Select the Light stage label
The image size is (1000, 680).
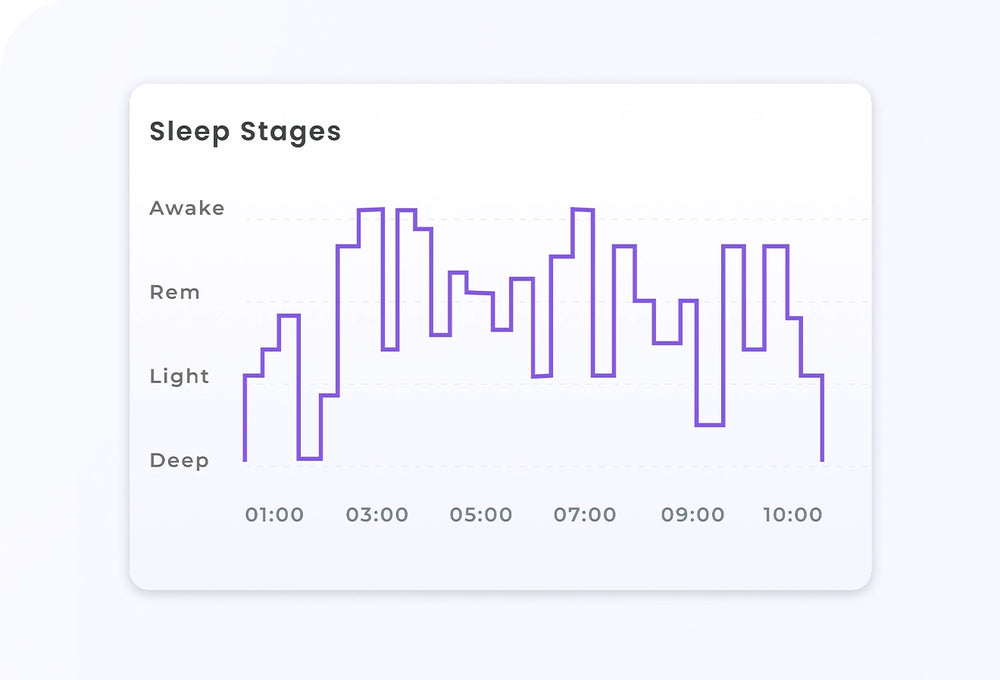180,377
